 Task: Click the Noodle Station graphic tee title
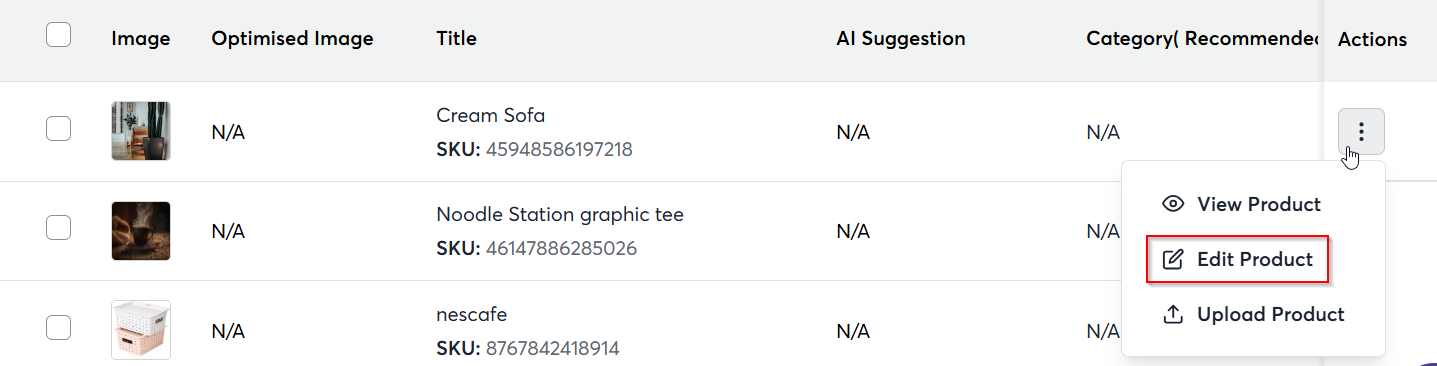[x=560, y=214]
